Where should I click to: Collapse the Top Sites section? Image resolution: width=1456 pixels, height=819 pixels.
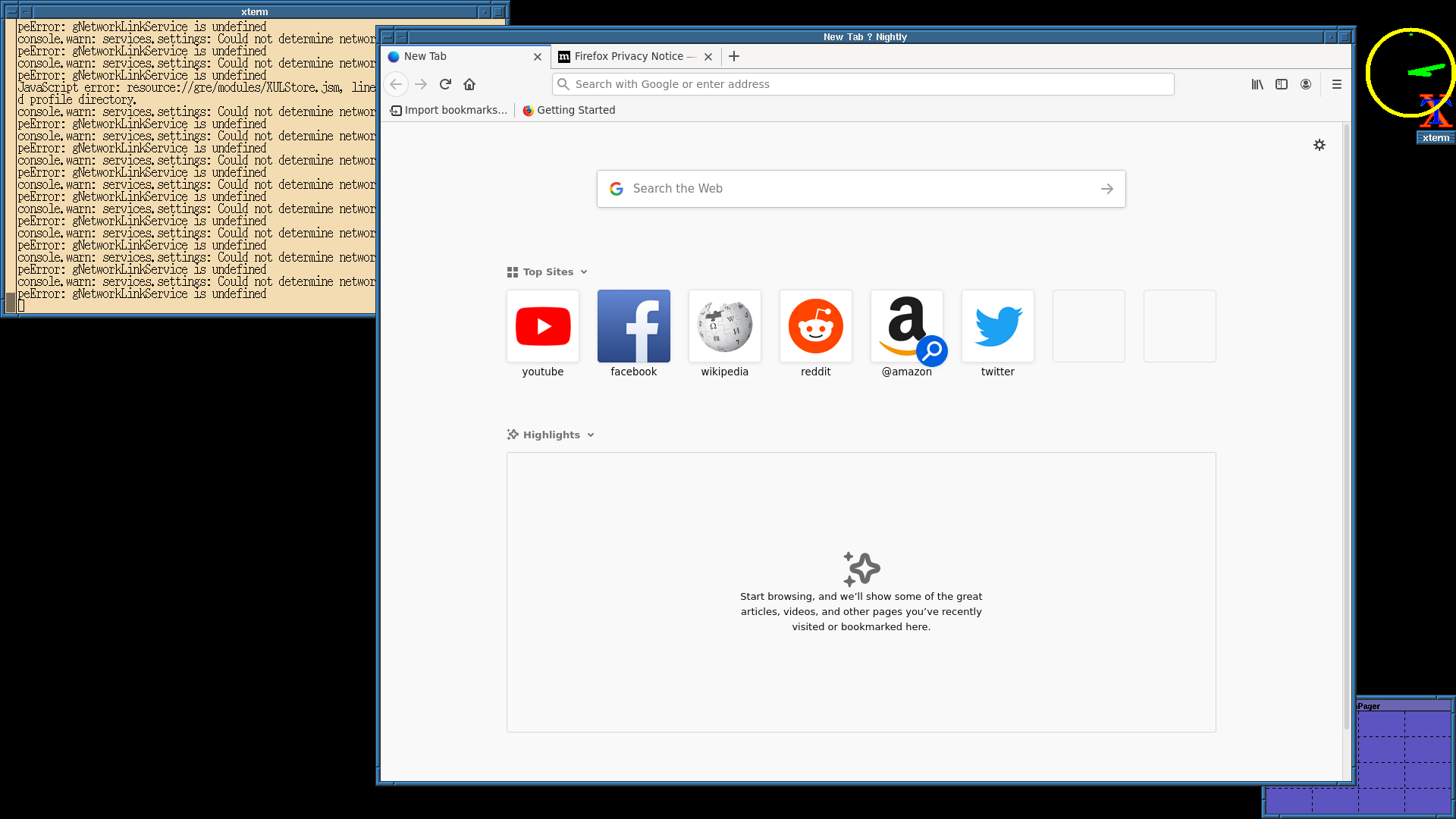click(584, 272)
